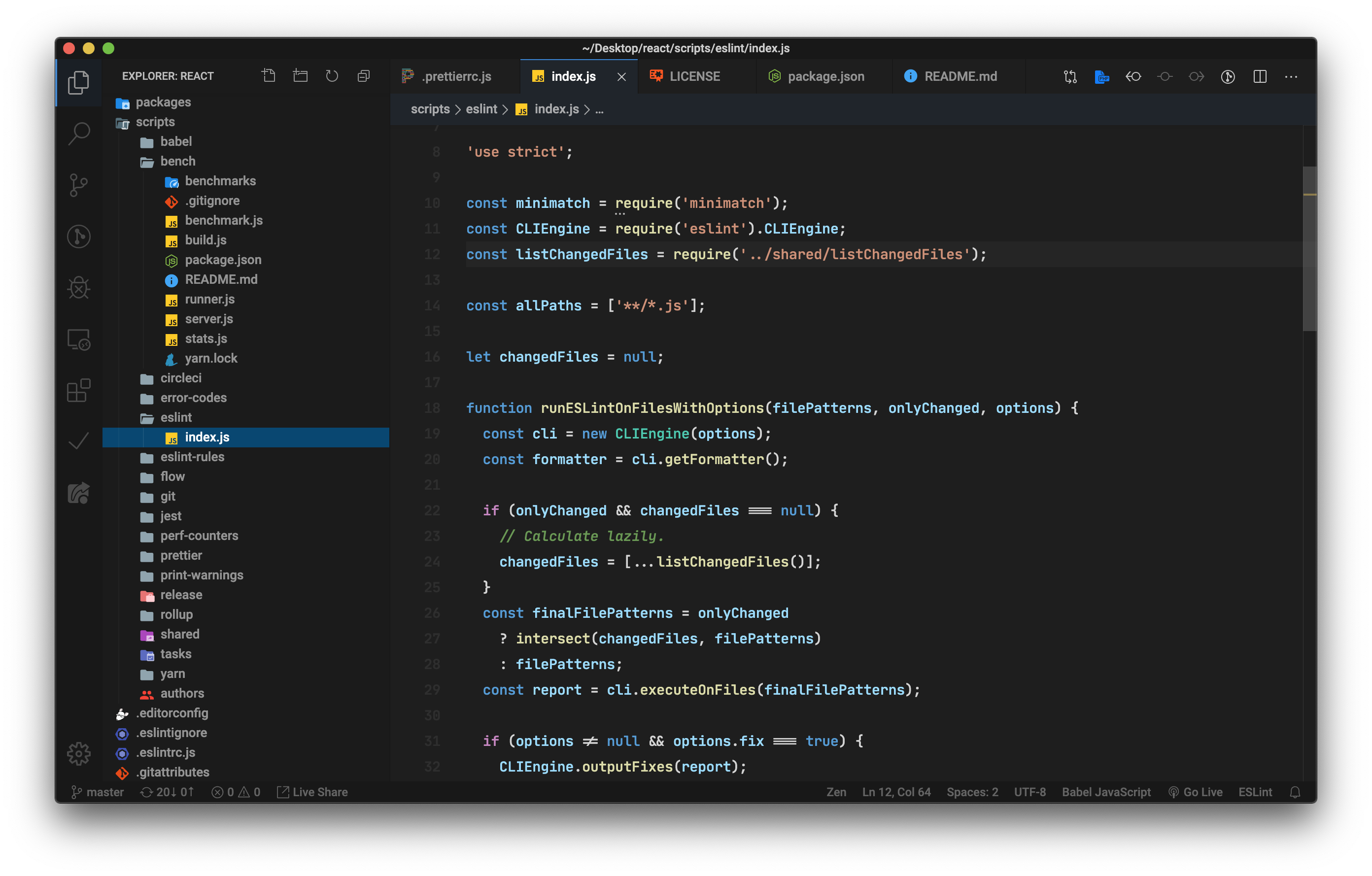Click the editor vertical scrollbar thumb
Image resolution: width=1372 pixels, height=876 pixels.
(1309, 248)
